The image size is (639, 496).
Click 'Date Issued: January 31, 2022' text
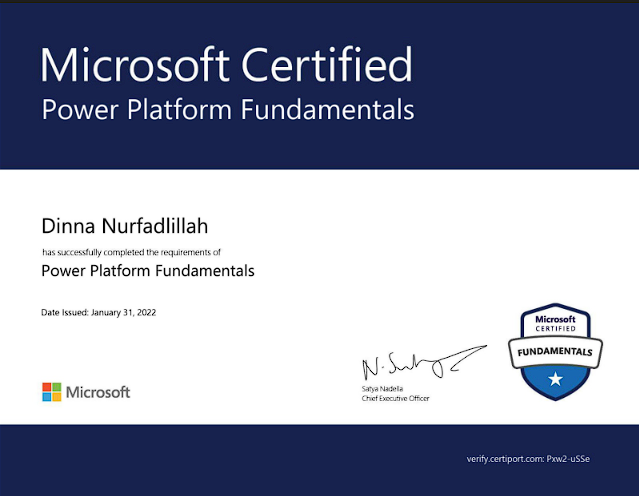point(99,313)
